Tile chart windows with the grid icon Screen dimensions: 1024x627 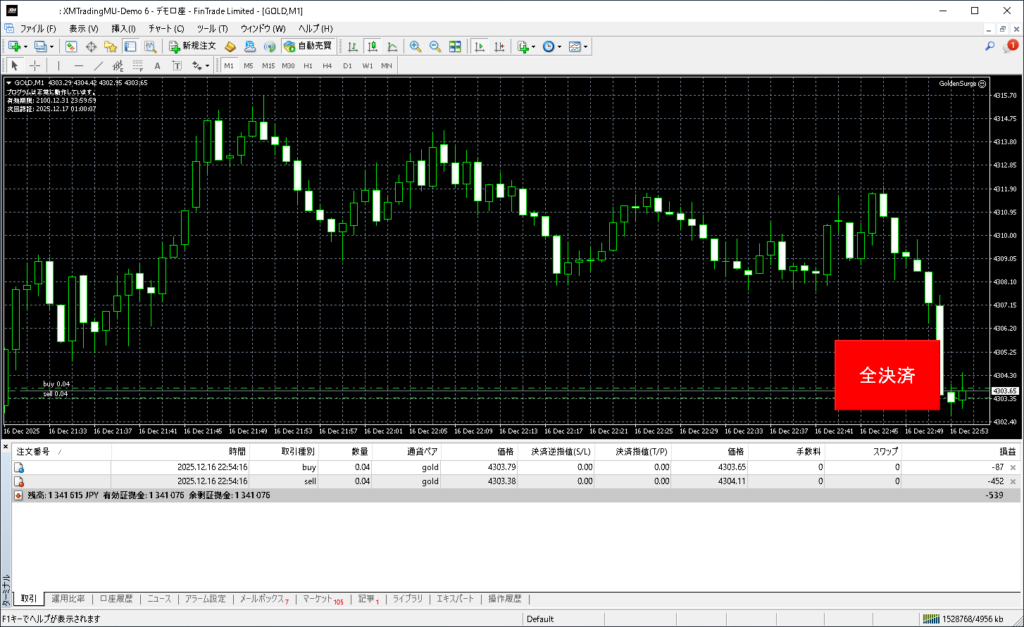coord(455,47)
